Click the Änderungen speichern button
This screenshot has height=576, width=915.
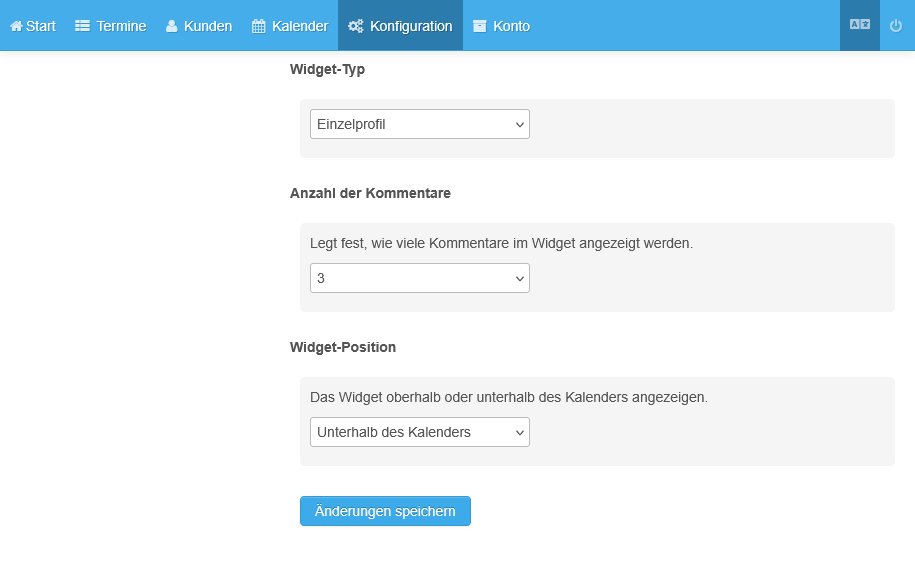[x=385, y=511]
